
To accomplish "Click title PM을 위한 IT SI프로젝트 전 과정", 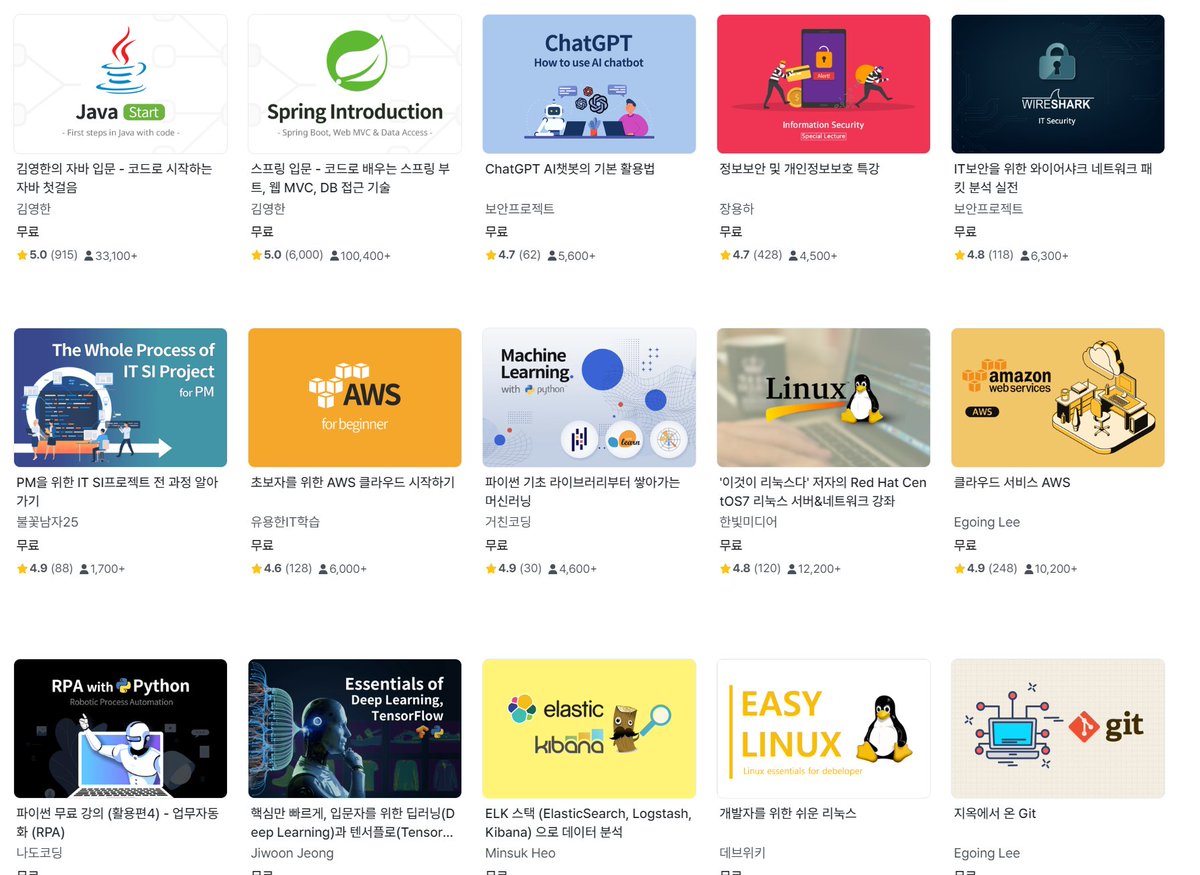I will click(118, 491).
